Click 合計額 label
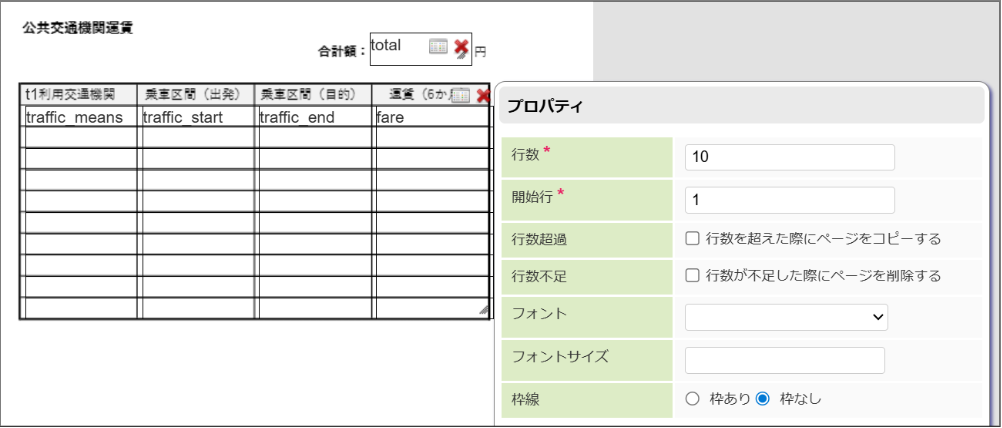The width and height of the screenshot is (1002, 428). (x=342, y=52)
